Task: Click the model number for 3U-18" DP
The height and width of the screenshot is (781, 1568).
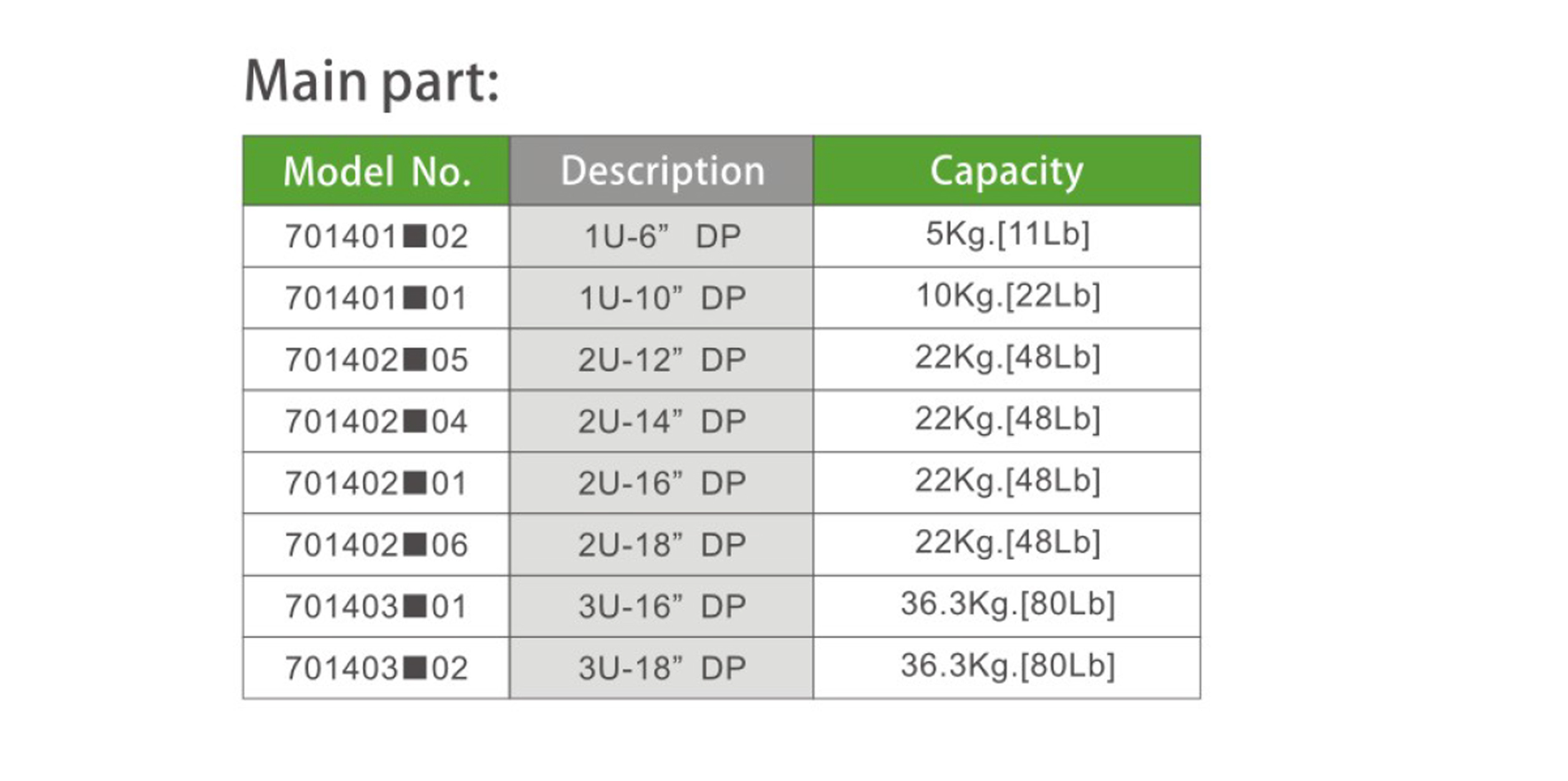Action: 376,668
